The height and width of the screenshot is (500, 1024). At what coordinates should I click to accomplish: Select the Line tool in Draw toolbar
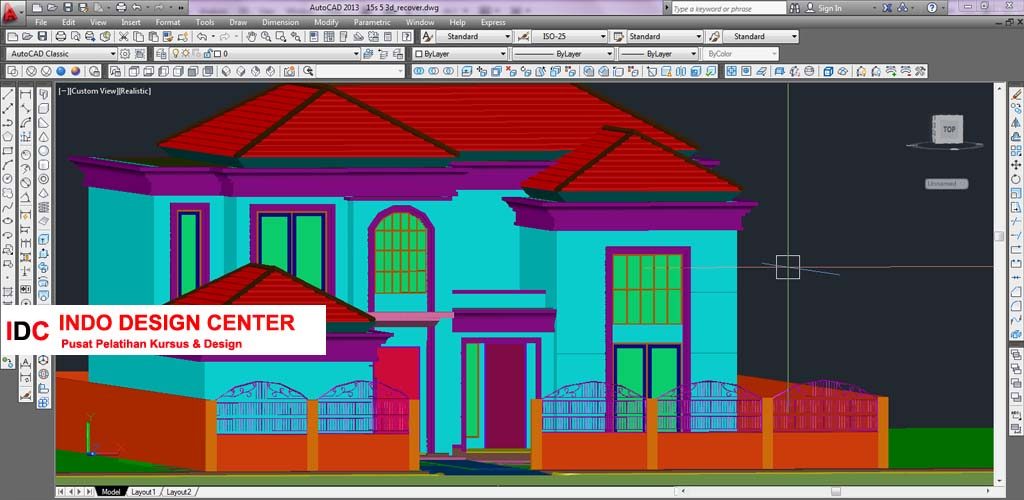click(x=8, y=95)
